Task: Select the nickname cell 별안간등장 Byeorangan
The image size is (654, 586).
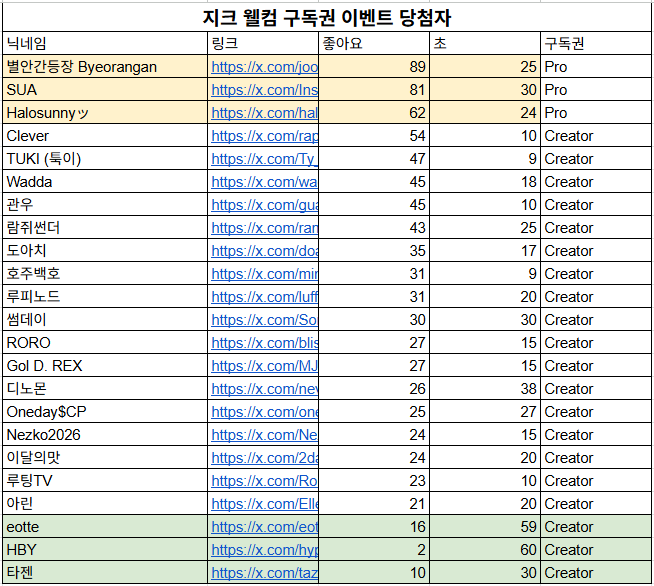Action: [x=105, y=66]
